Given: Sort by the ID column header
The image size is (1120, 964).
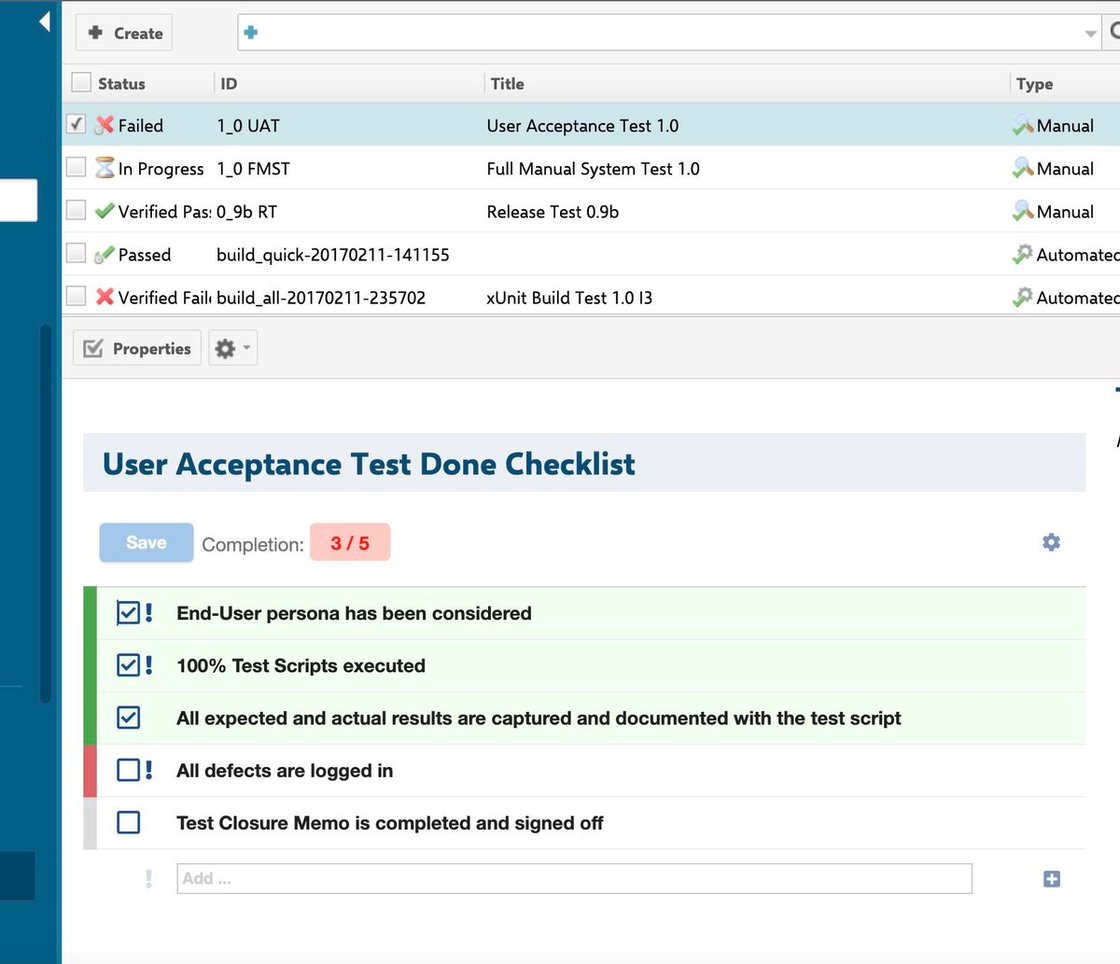Looking at the screenshot, I should pyautogui.click(x=229, y=84).
